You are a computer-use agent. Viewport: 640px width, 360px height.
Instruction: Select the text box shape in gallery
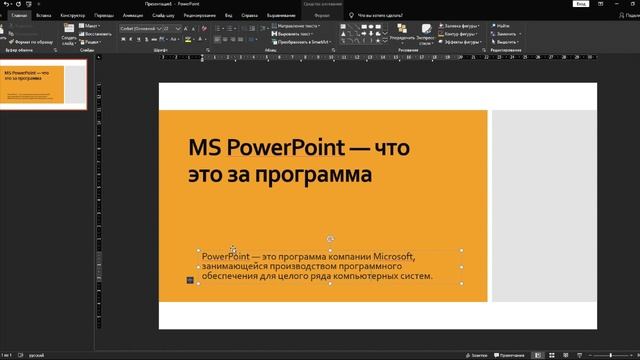click(343, 27)
